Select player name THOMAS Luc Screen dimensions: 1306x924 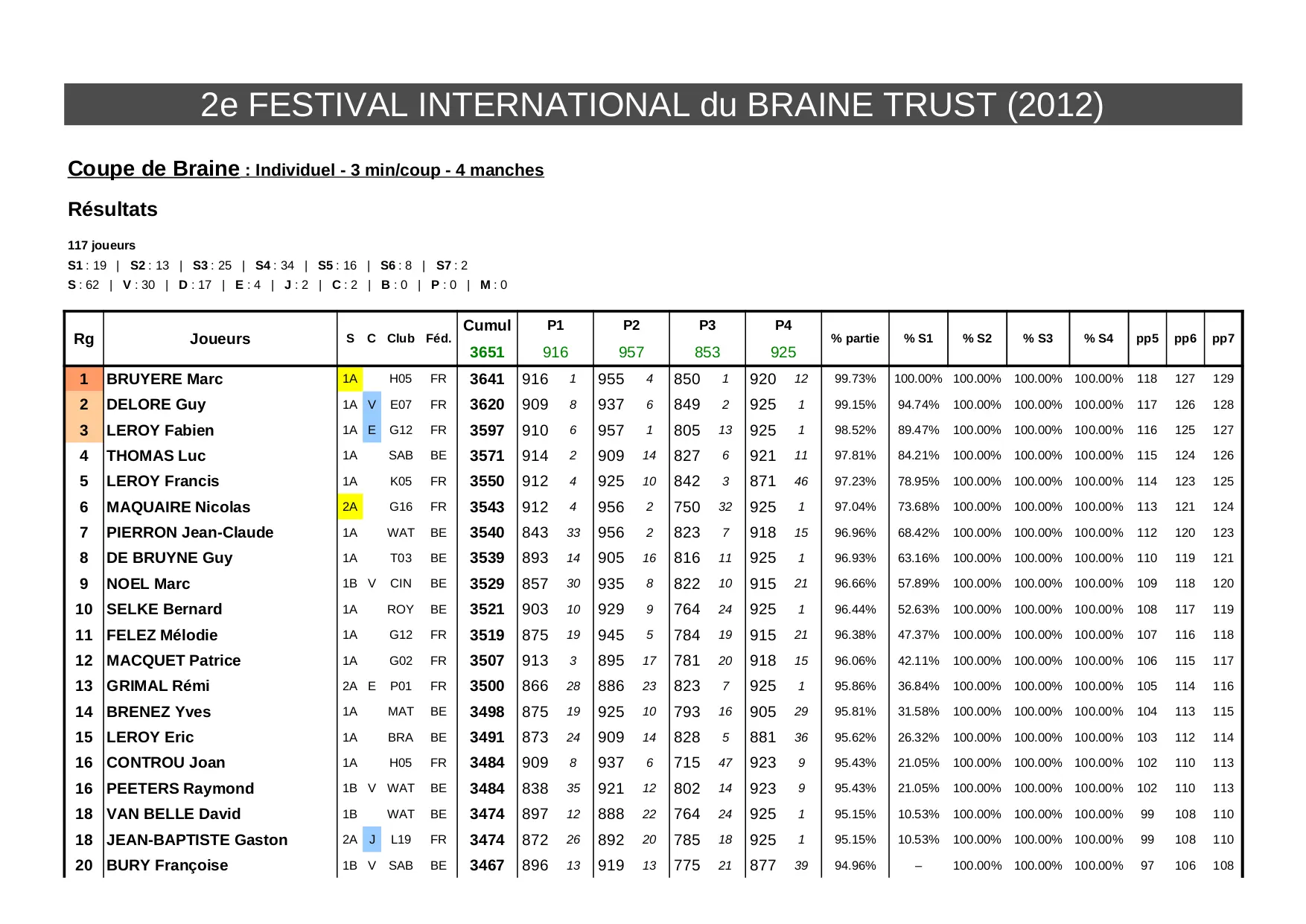[156, 456]
